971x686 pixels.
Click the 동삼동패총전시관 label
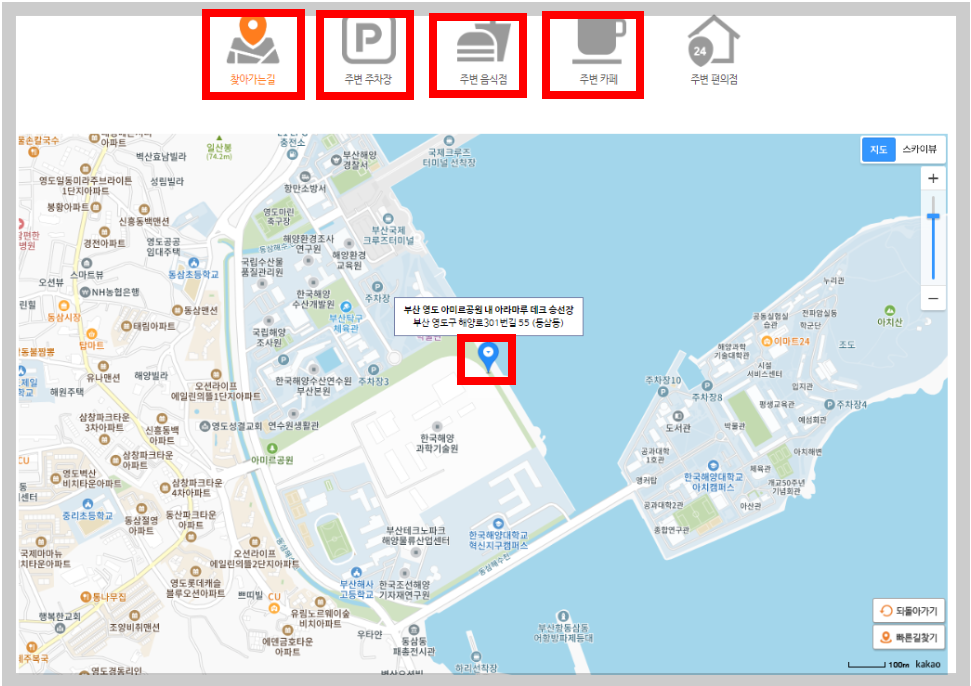click(x=414, y=646)
